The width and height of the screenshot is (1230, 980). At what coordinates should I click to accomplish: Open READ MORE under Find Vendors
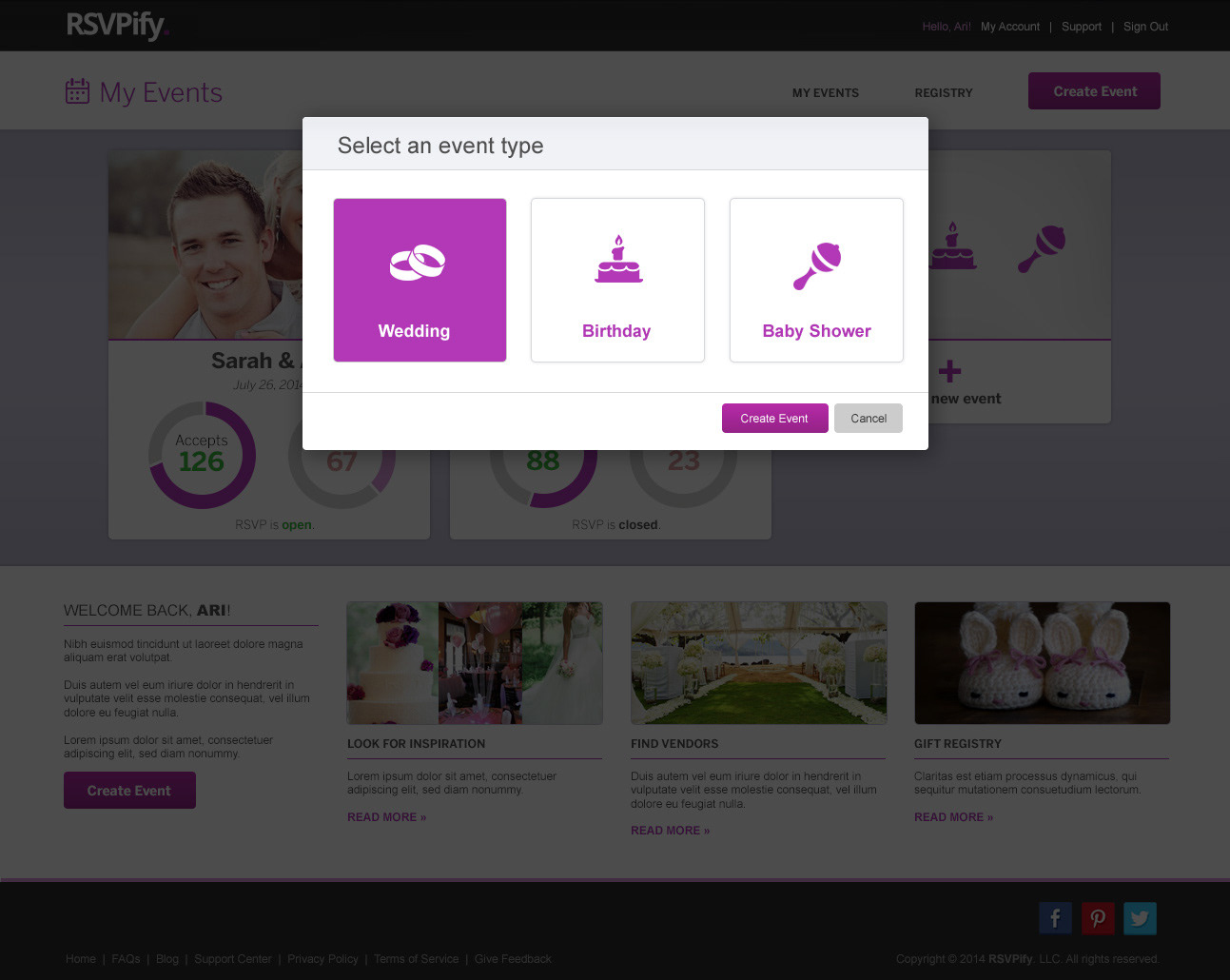click(670, 831)
